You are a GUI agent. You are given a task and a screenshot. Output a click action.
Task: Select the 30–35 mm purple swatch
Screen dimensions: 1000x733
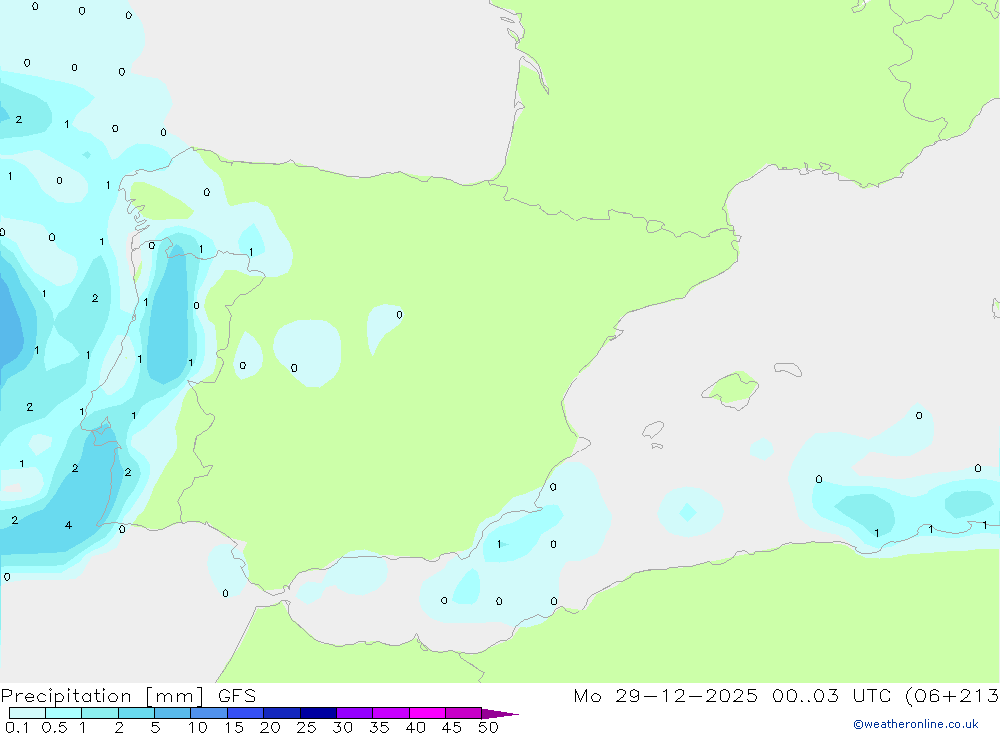click(x=354, y=713)
